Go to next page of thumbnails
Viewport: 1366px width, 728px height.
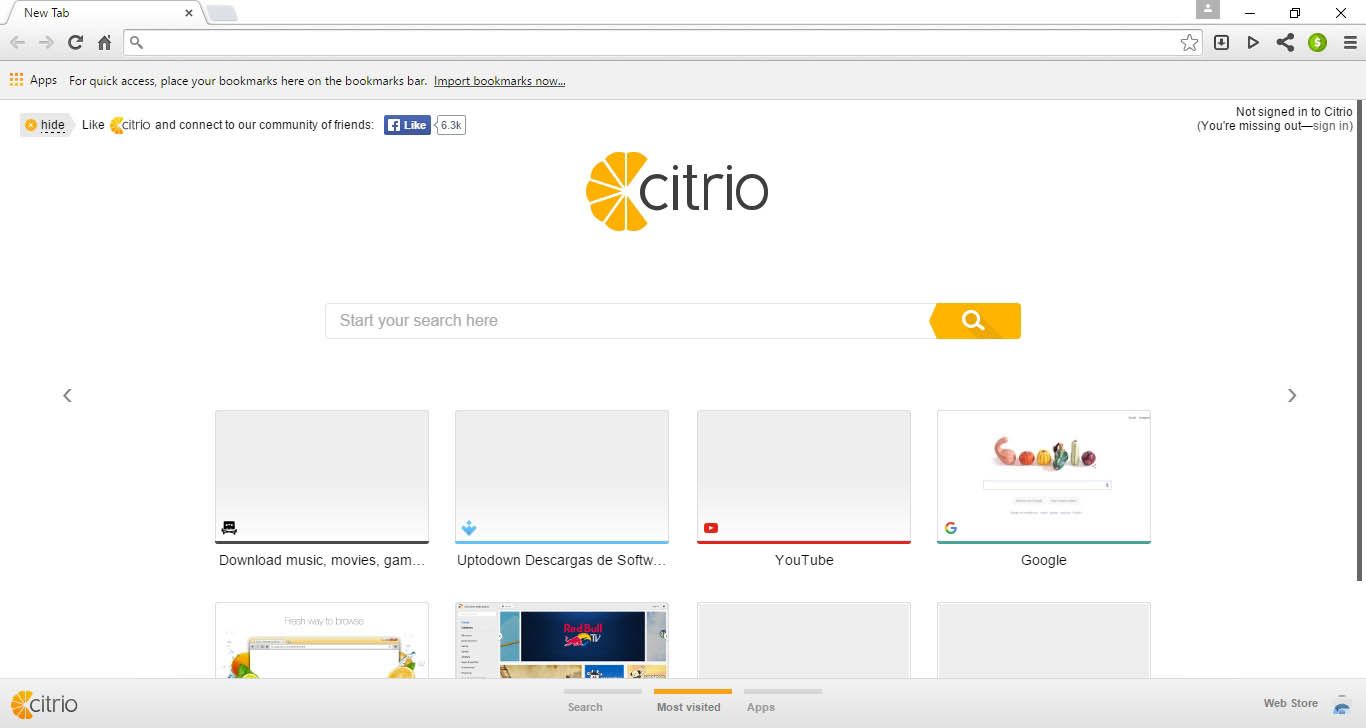1292,396
